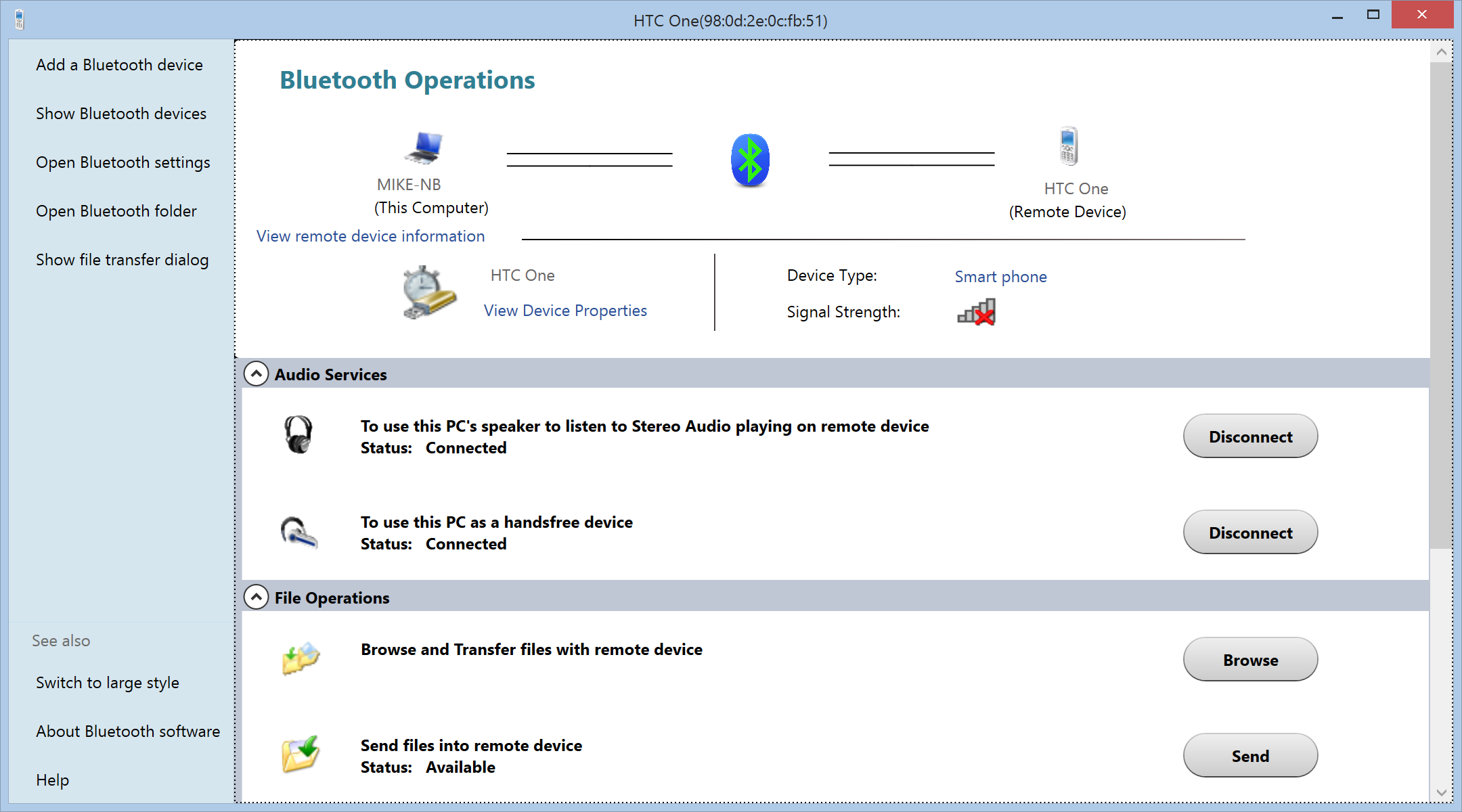Open View remote device information link
Viewport: 1462px width, 812px height.
[x=370, y=236]
